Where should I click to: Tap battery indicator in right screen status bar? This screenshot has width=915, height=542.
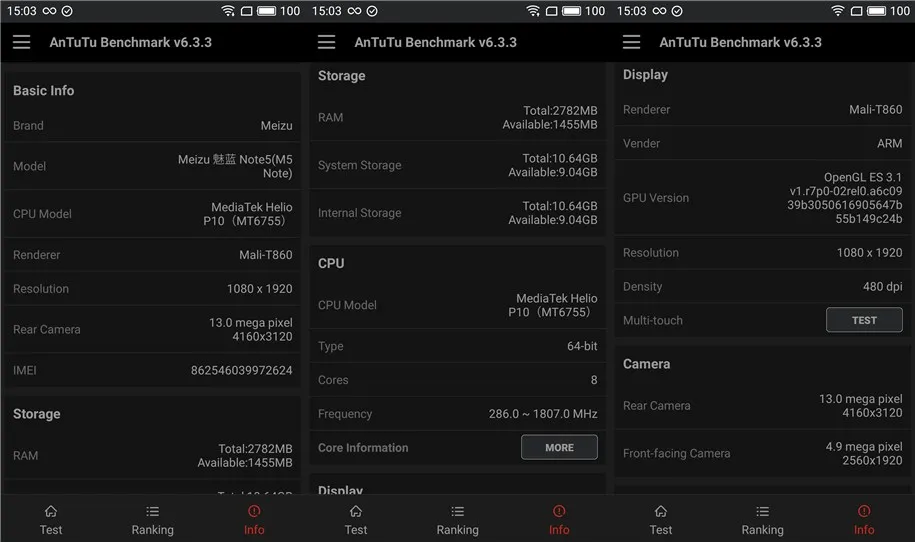(x=876, y=11)
